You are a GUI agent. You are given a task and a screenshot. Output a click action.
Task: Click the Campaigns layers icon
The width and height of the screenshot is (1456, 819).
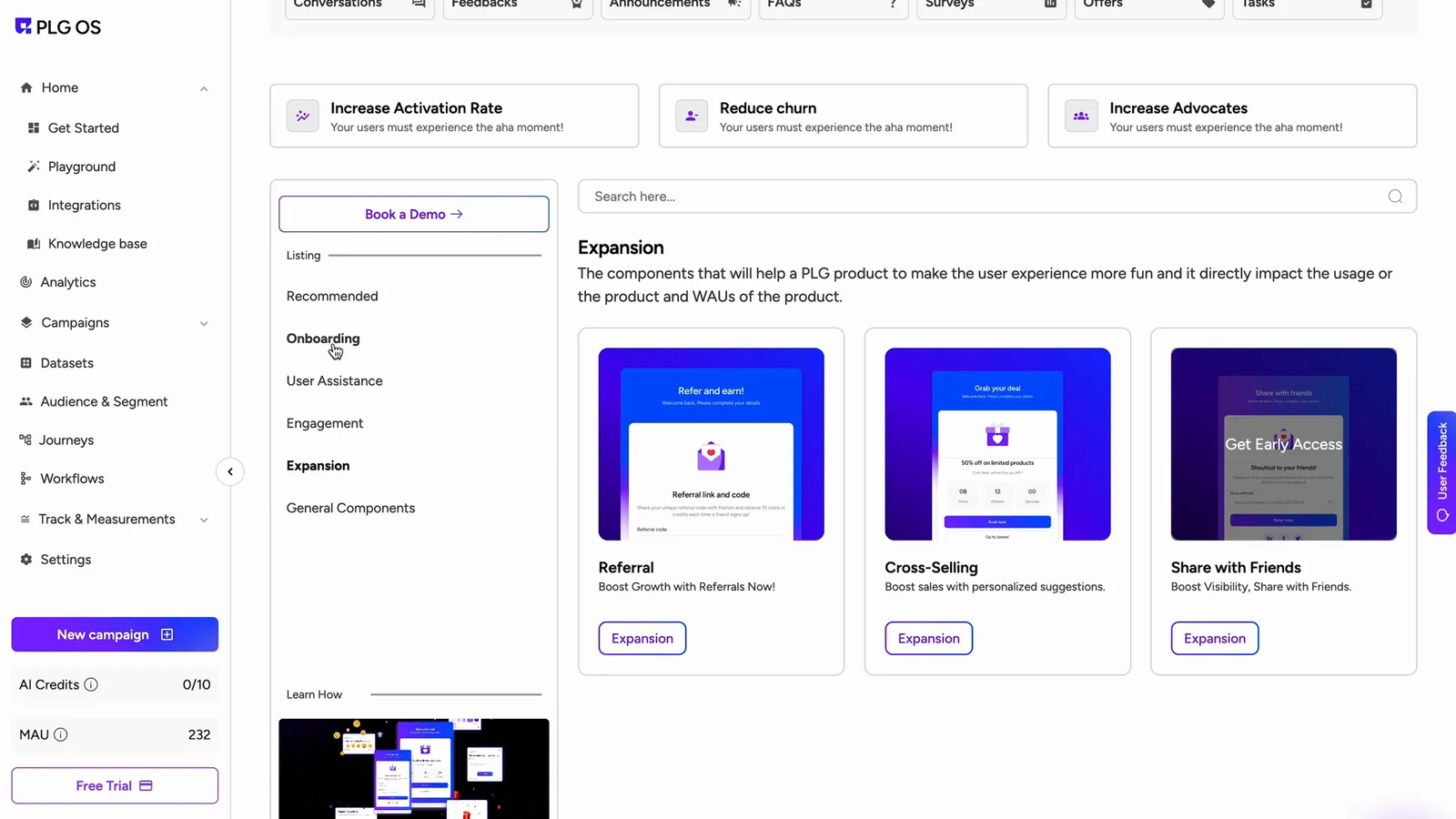(x=26, y=323)
